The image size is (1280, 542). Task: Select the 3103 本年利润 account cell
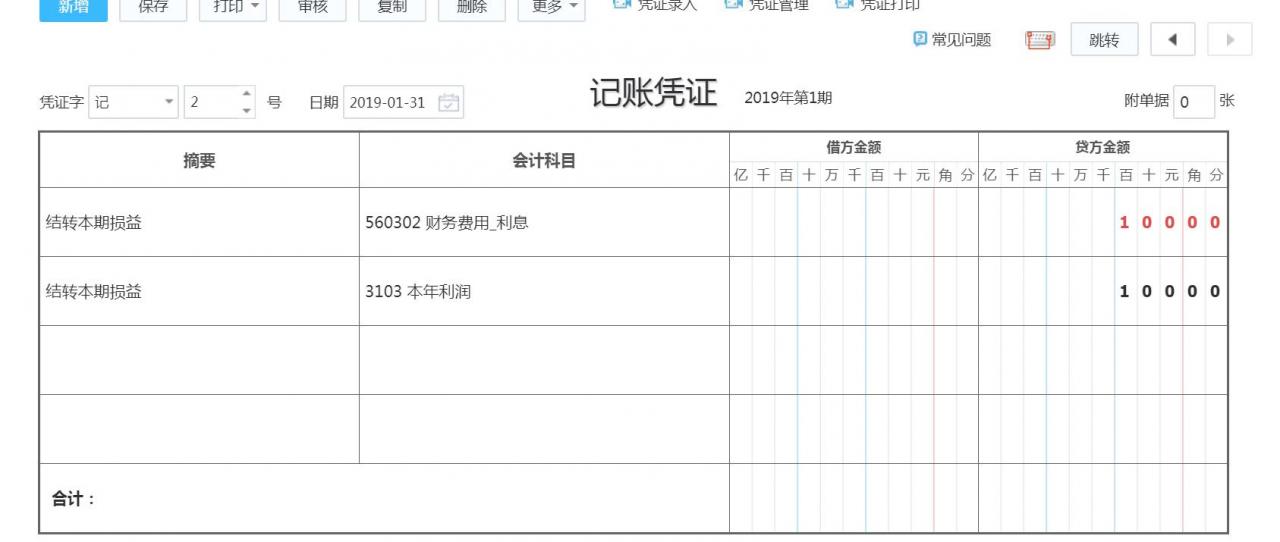pos(544,291)
